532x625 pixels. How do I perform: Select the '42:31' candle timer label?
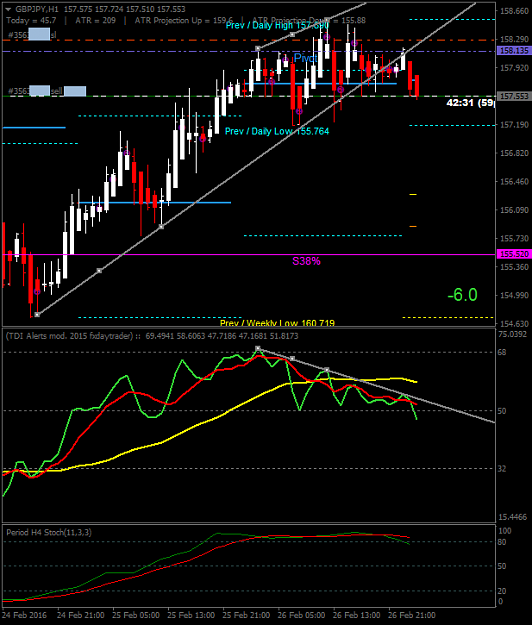[460, 102]
